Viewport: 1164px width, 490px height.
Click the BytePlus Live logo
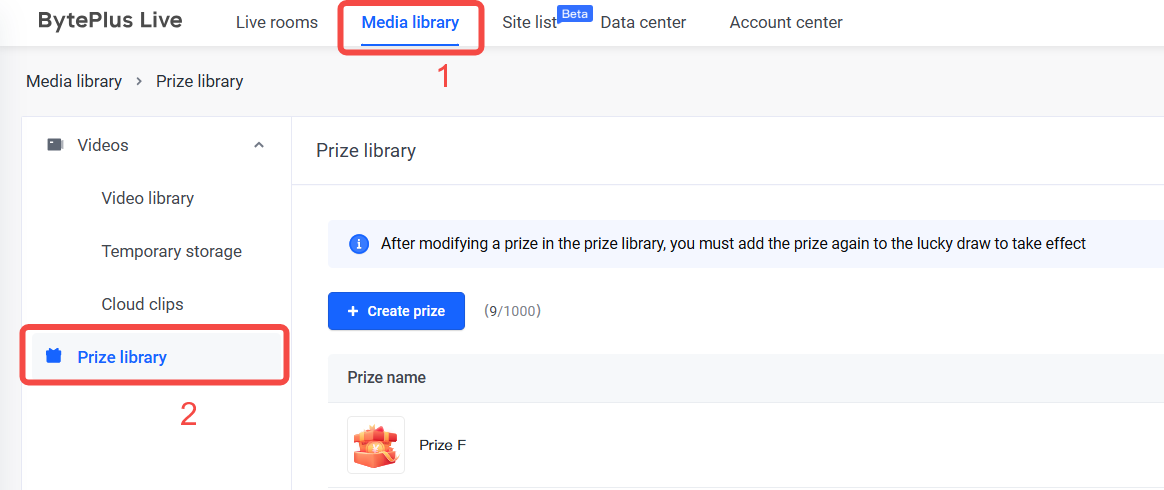coord(110,21)
